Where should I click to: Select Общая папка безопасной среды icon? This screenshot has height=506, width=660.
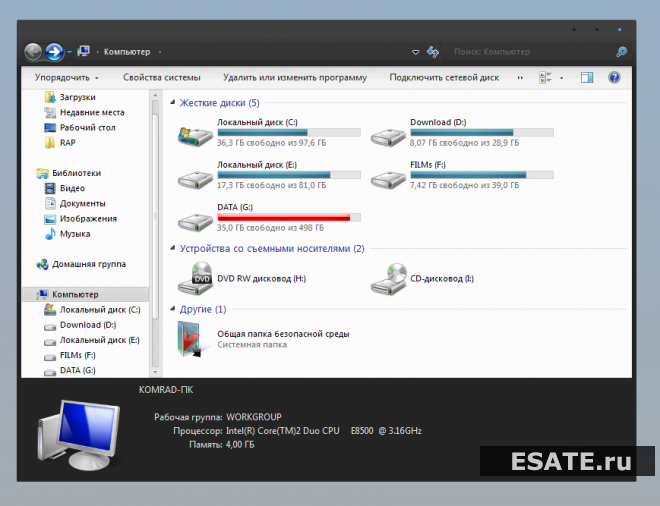coord(192,339)
